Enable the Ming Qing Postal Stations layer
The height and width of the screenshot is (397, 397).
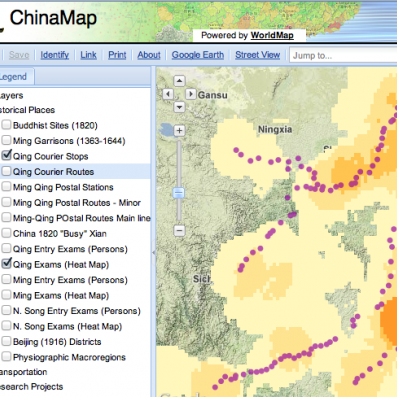point(6,187)
